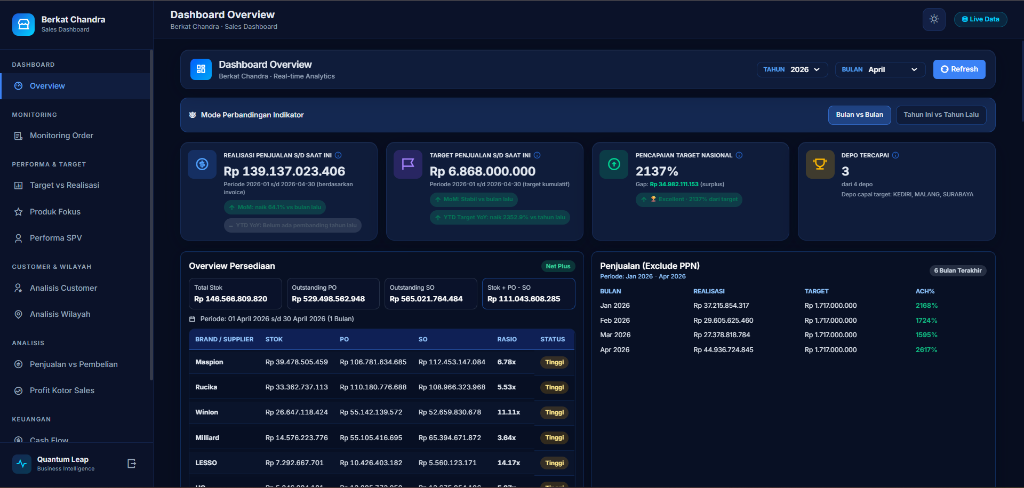The width and height of the screenshot is (1024, 488).
Task: Click the Stok + PO - SO card
Action: click(529, 294)
